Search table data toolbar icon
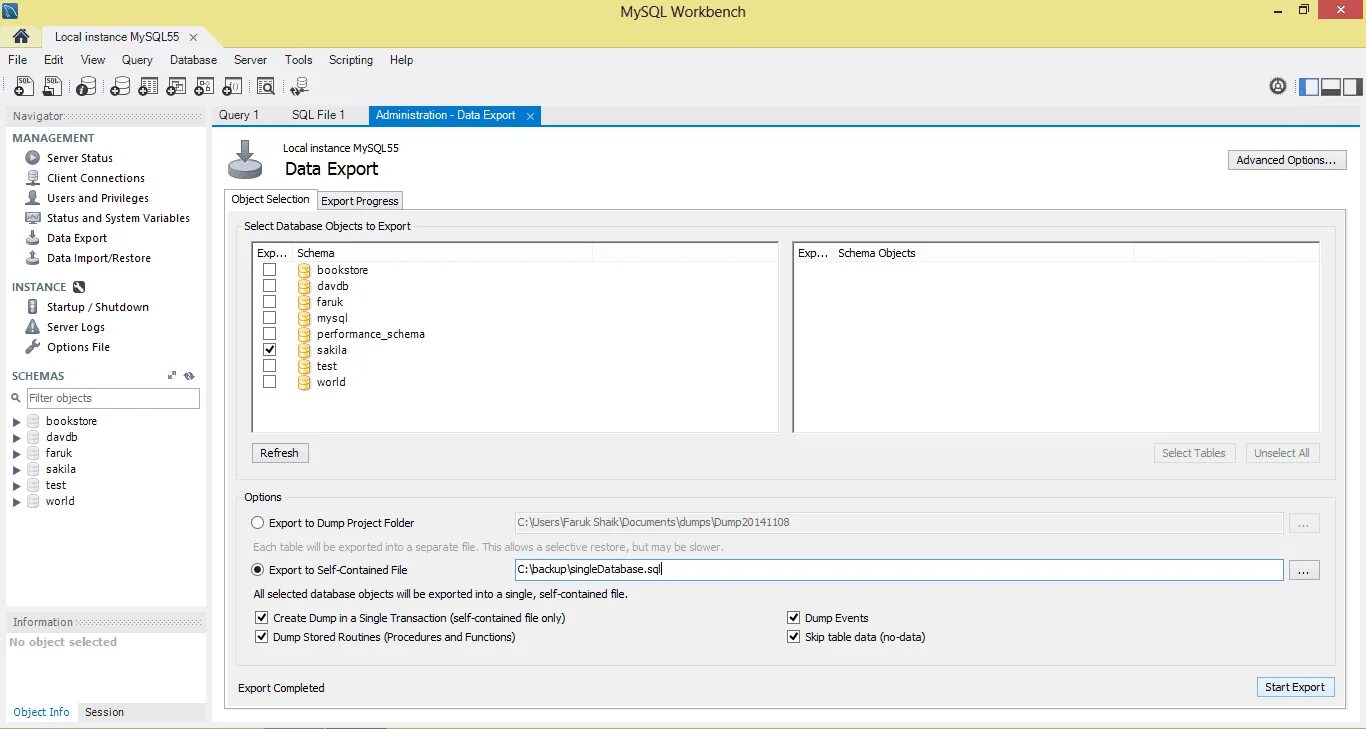The height and width of the screenshot is (729, 1366). (x=266, y=87)
